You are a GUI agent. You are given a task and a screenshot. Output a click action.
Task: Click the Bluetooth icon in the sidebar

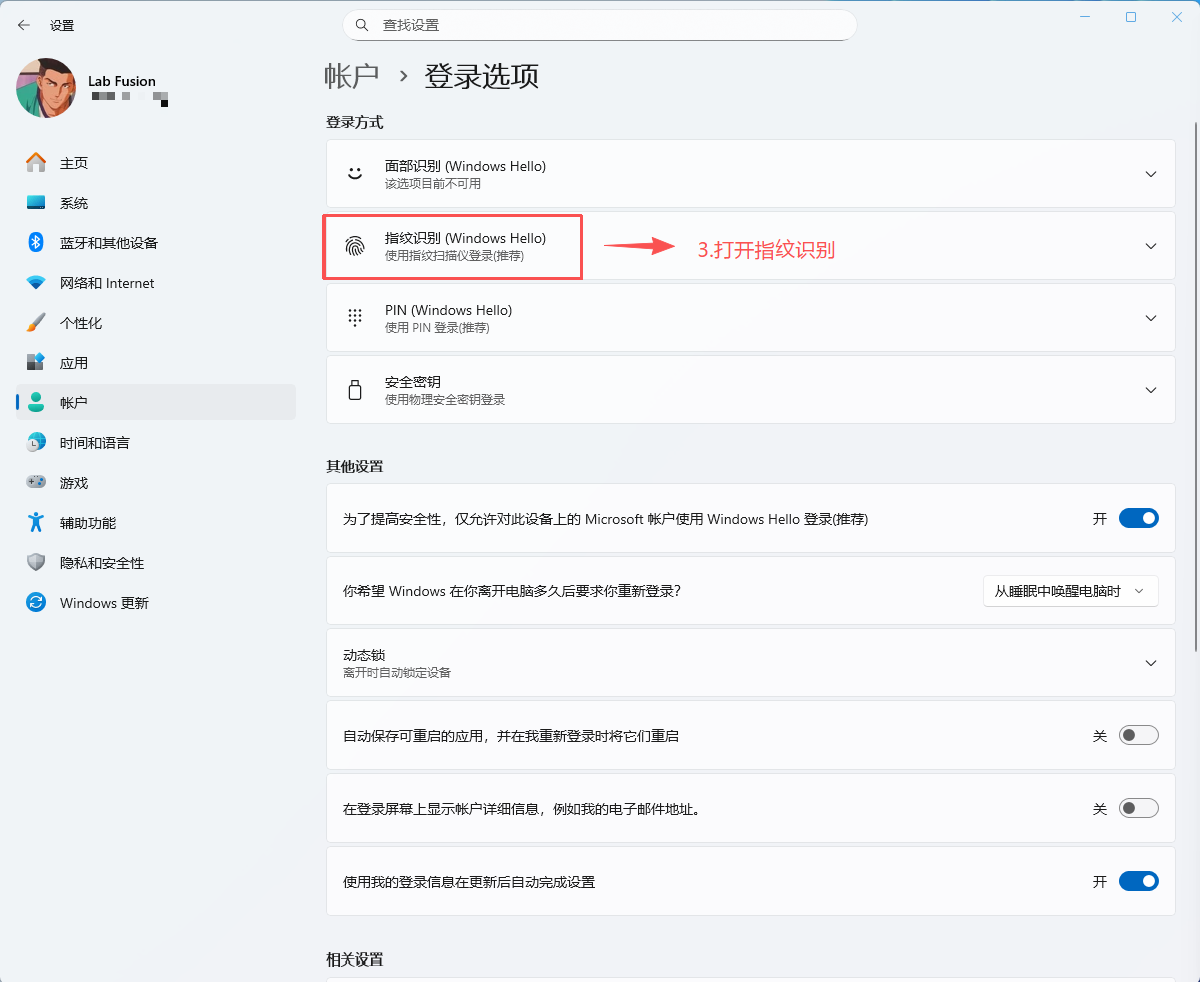click(36, 243)
